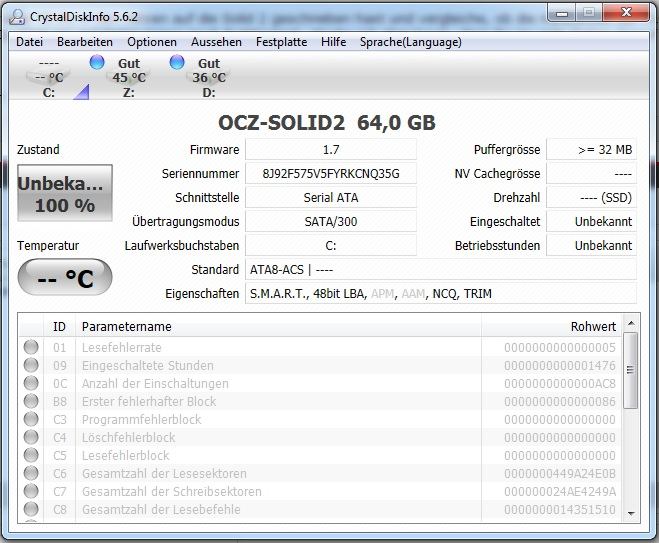The width and height of the screenshot is (659, 543).
Task: Click the Übertragungsmodus value SATA/300
Action: [331, 221]
